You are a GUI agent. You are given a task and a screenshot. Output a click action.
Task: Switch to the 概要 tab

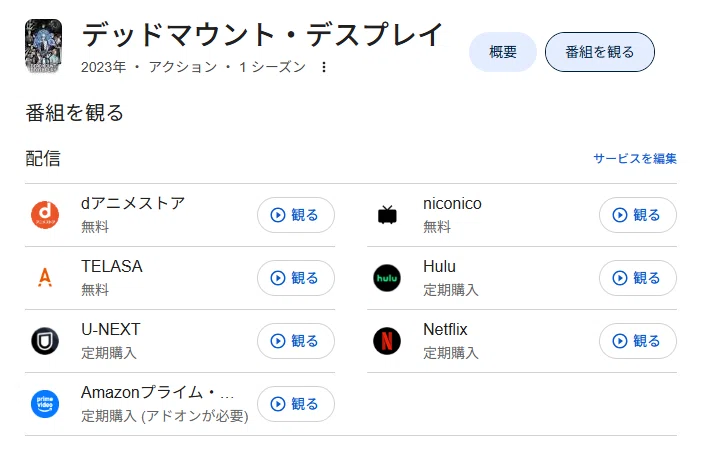click(x=503, y=52)
